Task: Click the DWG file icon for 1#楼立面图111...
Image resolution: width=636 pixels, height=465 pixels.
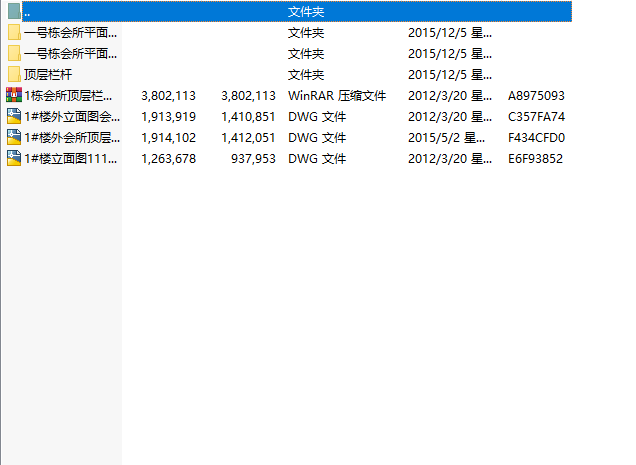Action: 14,159
